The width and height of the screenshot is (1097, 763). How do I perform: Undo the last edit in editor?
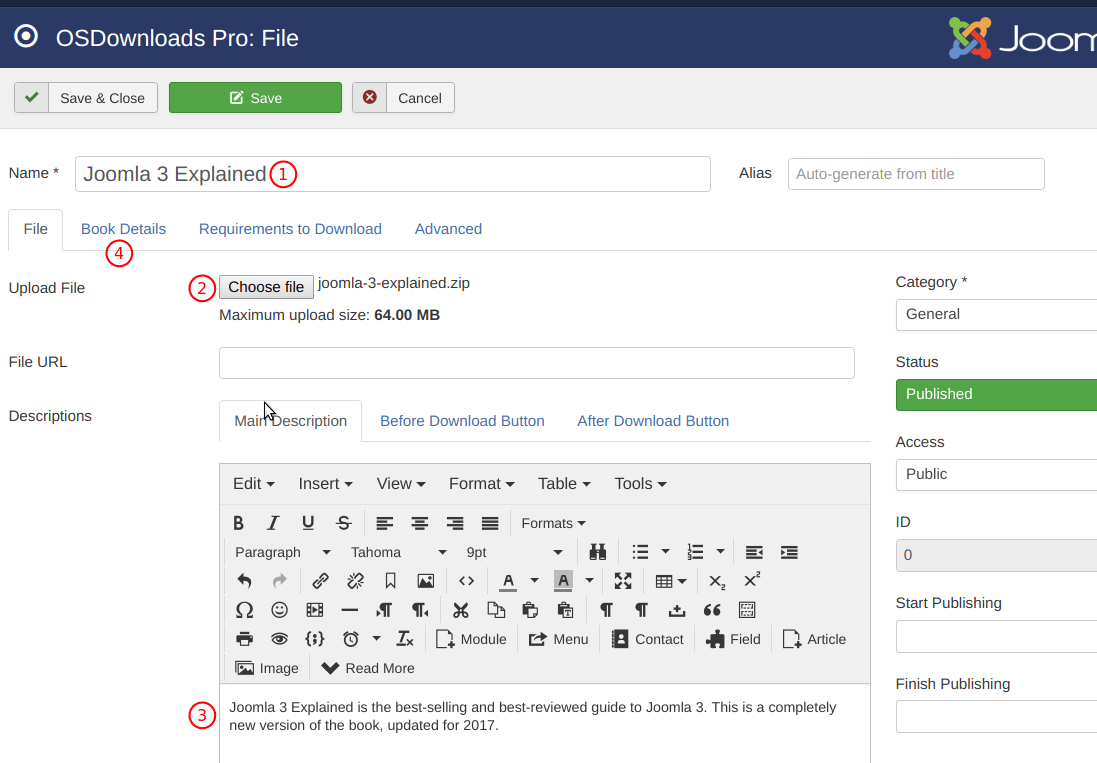point(244,580)
